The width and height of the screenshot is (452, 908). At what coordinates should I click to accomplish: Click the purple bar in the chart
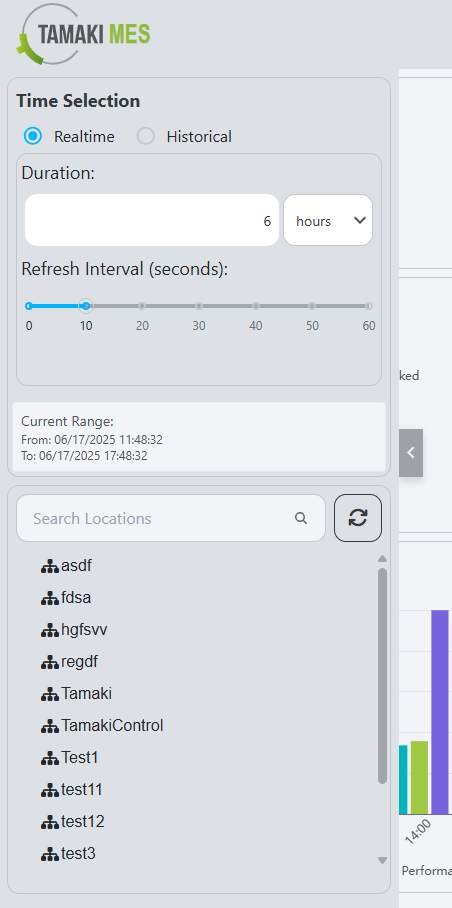click(440, 712)
